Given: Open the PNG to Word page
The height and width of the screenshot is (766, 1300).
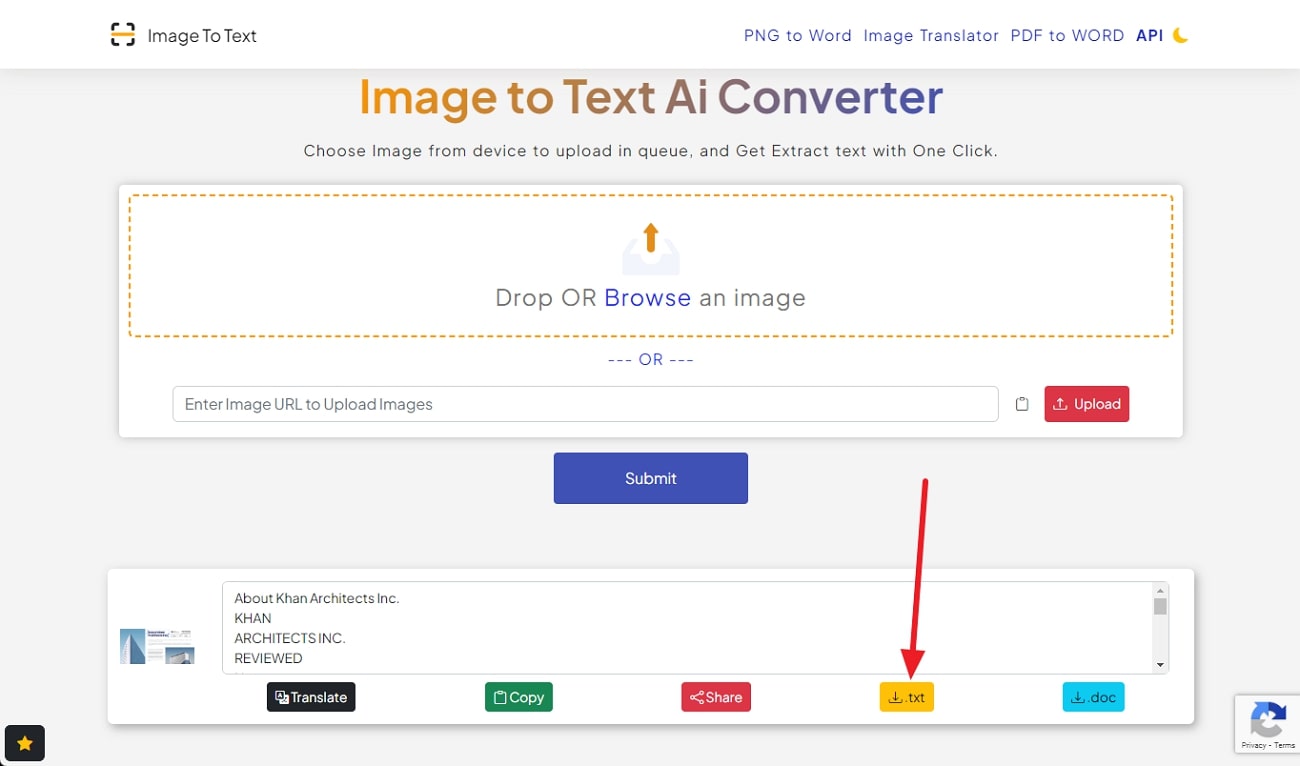Looking at the screenshot, I should (x=797, y=35).
